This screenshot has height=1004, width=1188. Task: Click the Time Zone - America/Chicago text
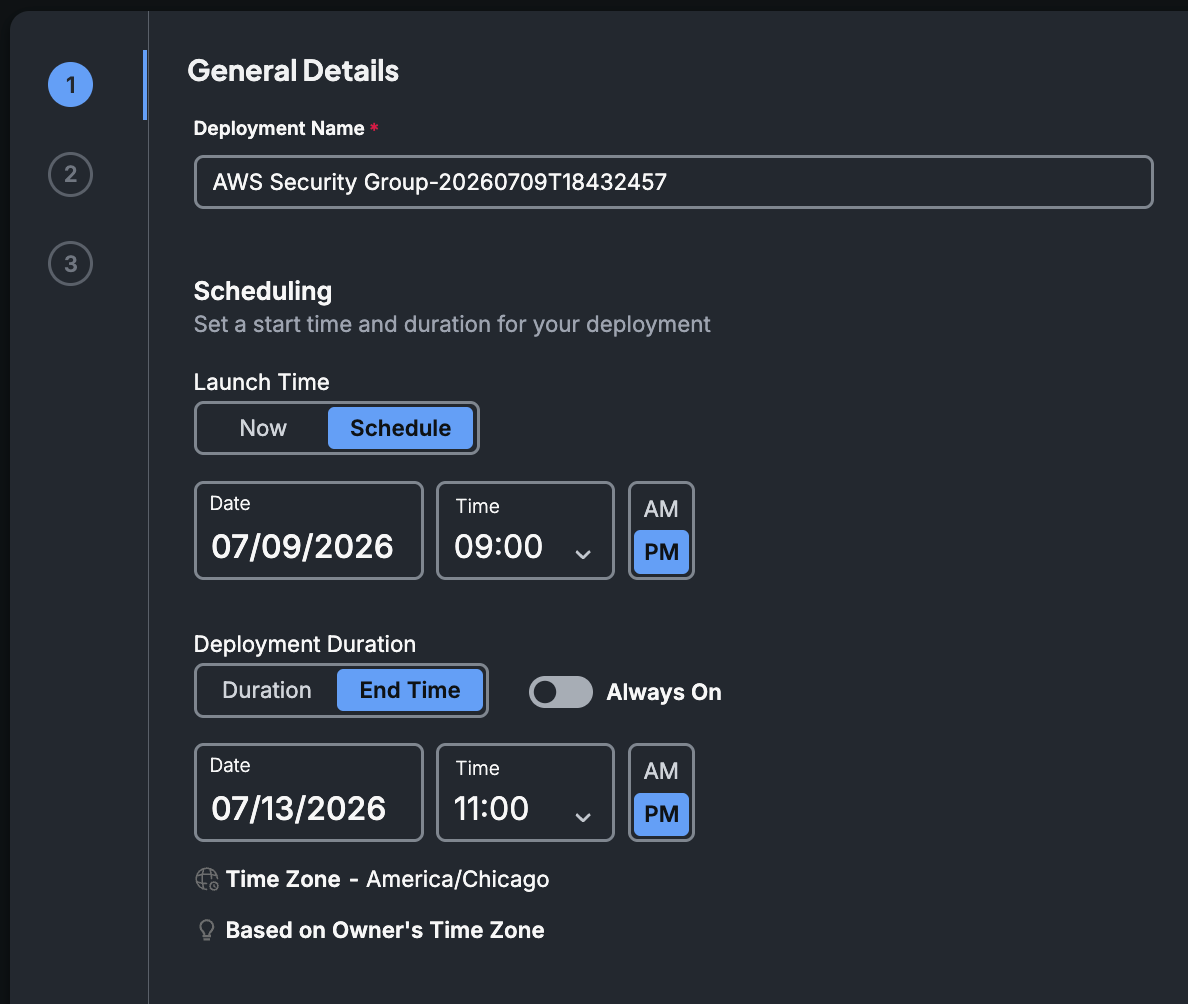click(387, 879)
